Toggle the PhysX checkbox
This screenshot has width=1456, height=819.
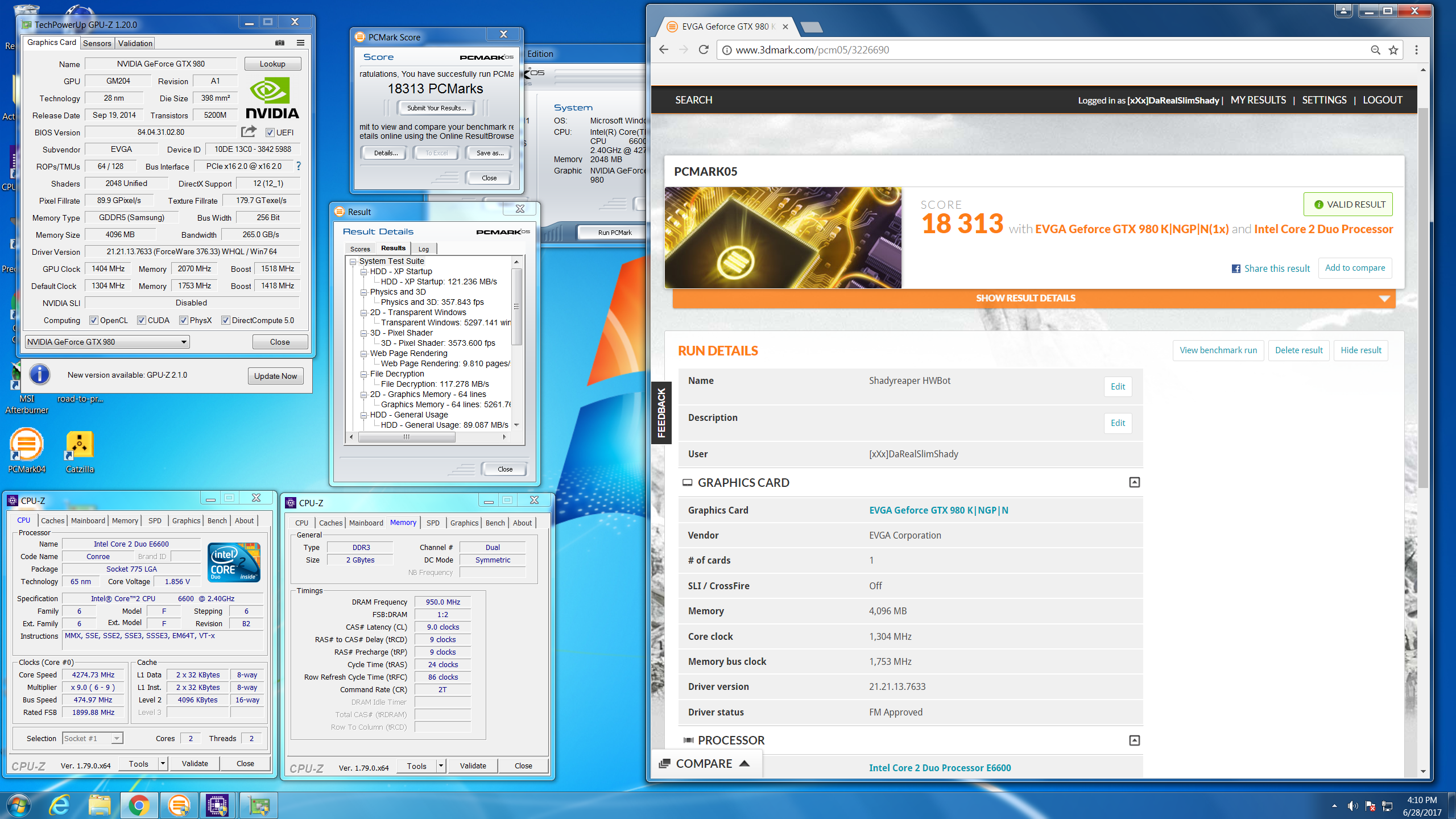pos(184,320)
